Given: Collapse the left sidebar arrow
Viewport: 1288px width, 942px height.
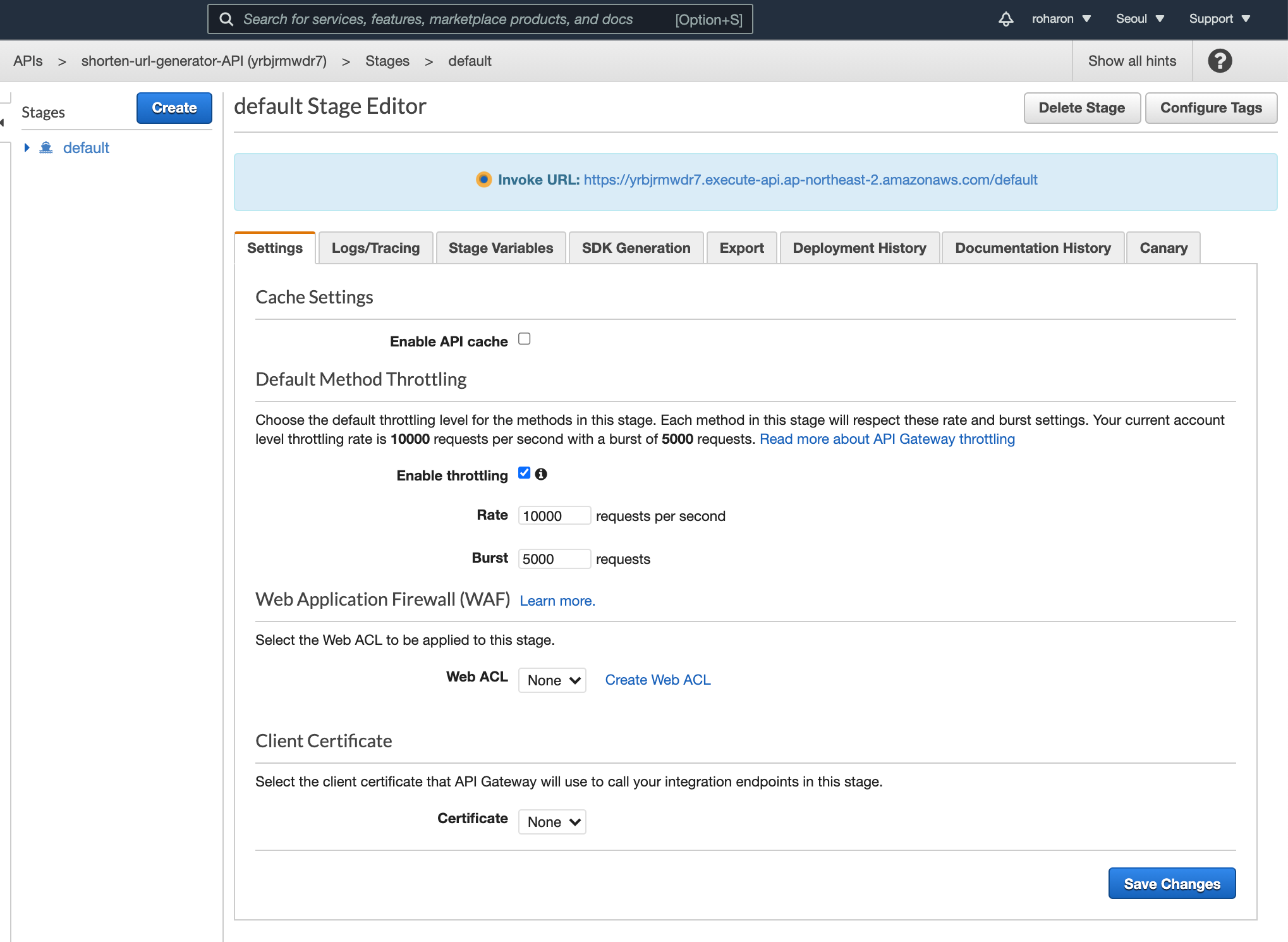Looking at the screenshot, I should (x=3, y=122).
